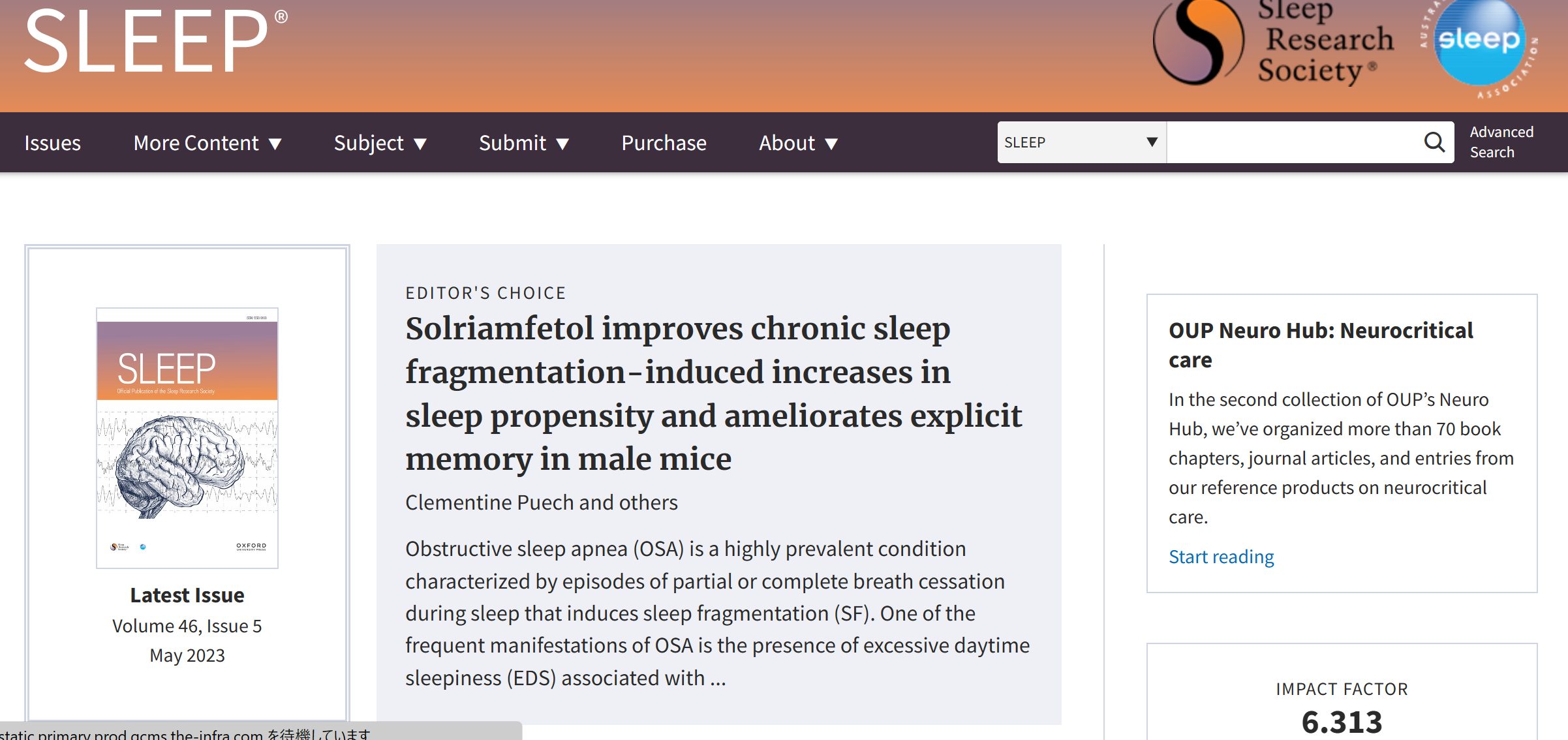Expand the More Content menu
The image size is (1568, 740).
[208, 143]
